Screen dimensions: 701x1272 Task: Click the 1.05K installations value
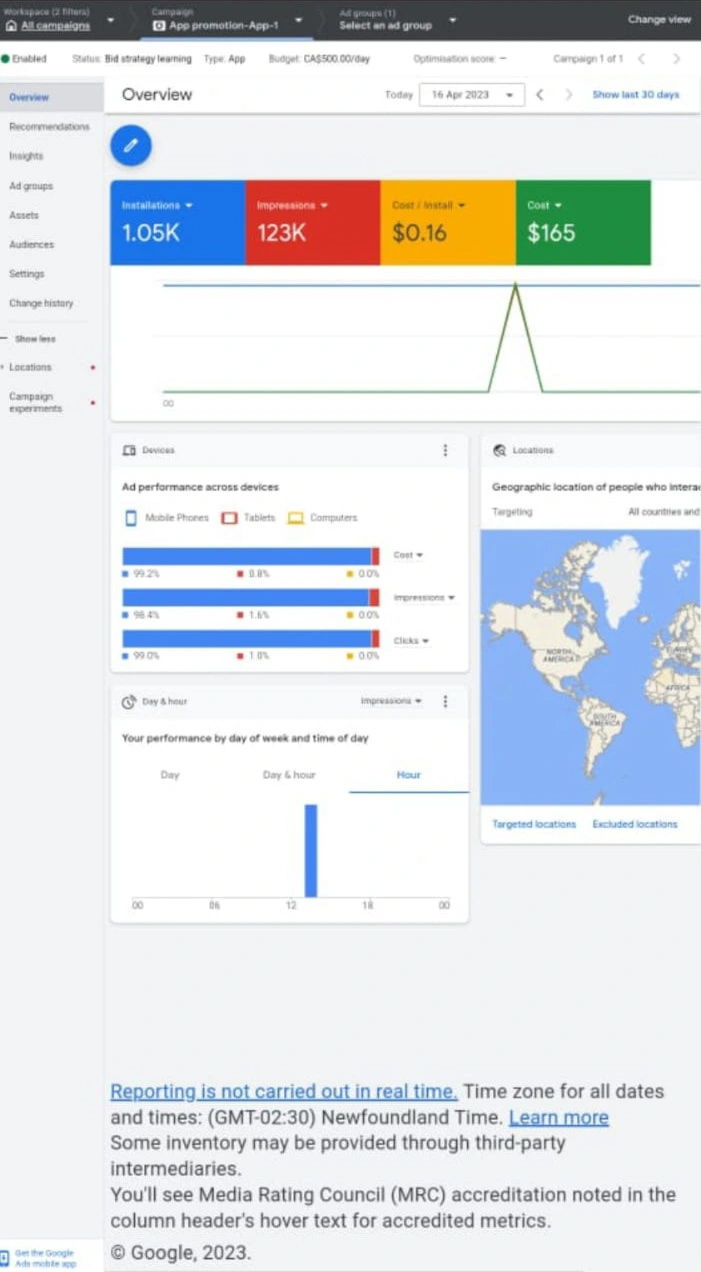(149, 234)
